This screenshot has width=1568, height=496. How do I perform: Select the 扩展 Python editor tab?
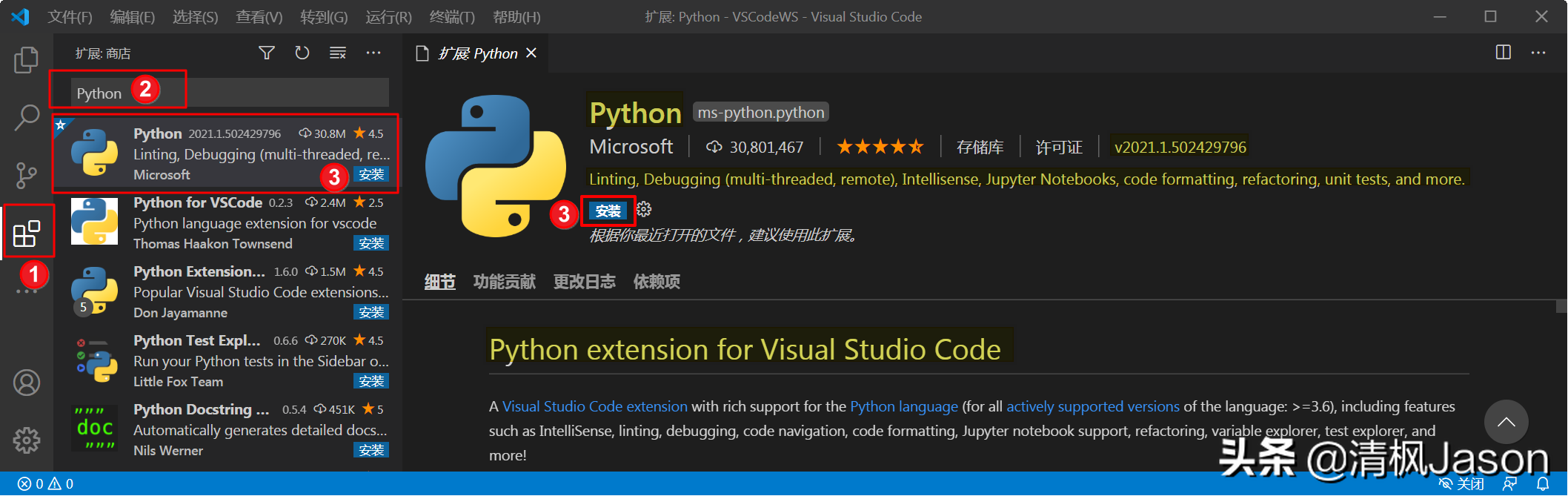[476, 53]
